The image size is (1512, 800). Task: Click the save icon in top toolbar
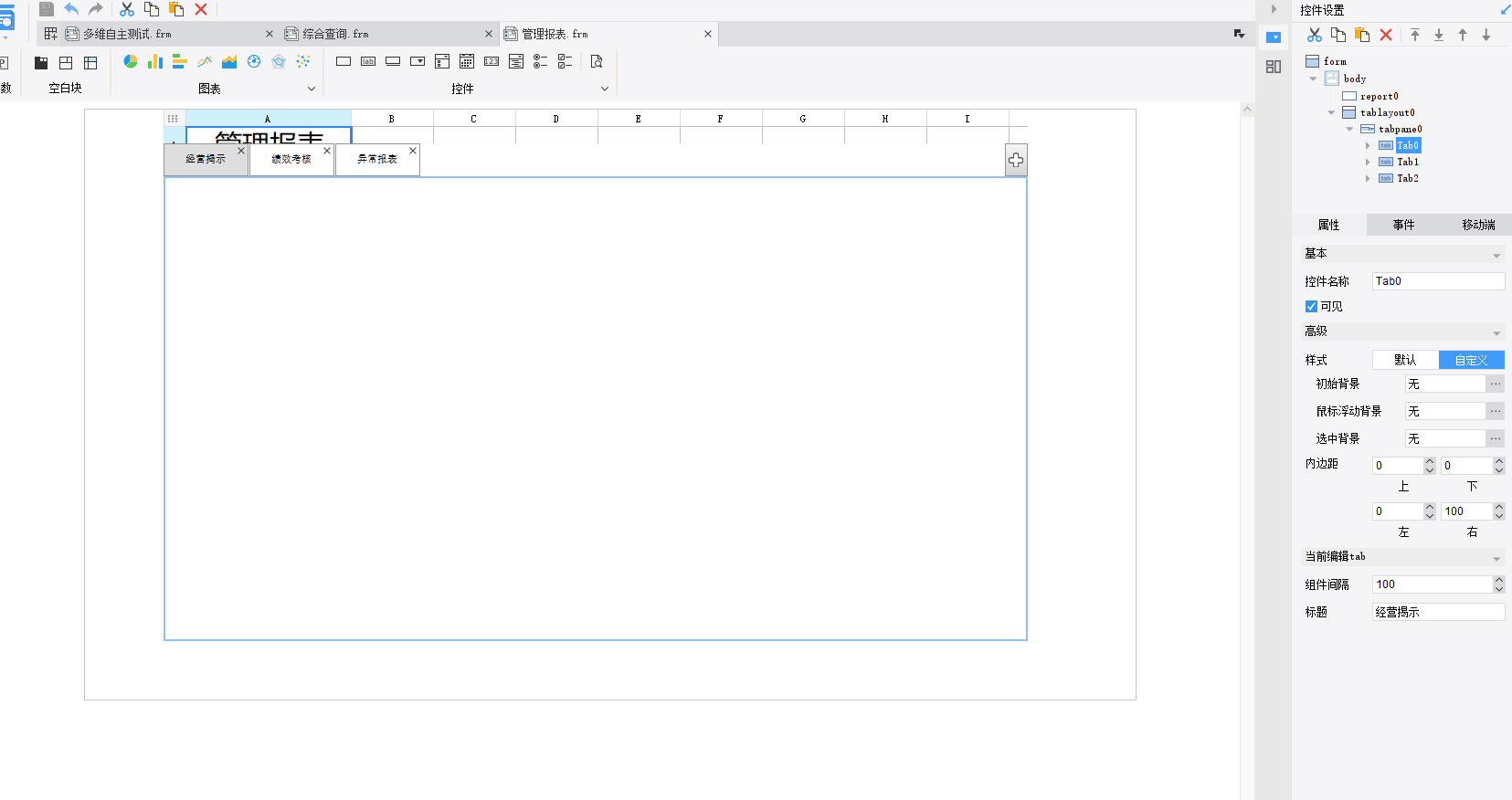pos(47,9)
